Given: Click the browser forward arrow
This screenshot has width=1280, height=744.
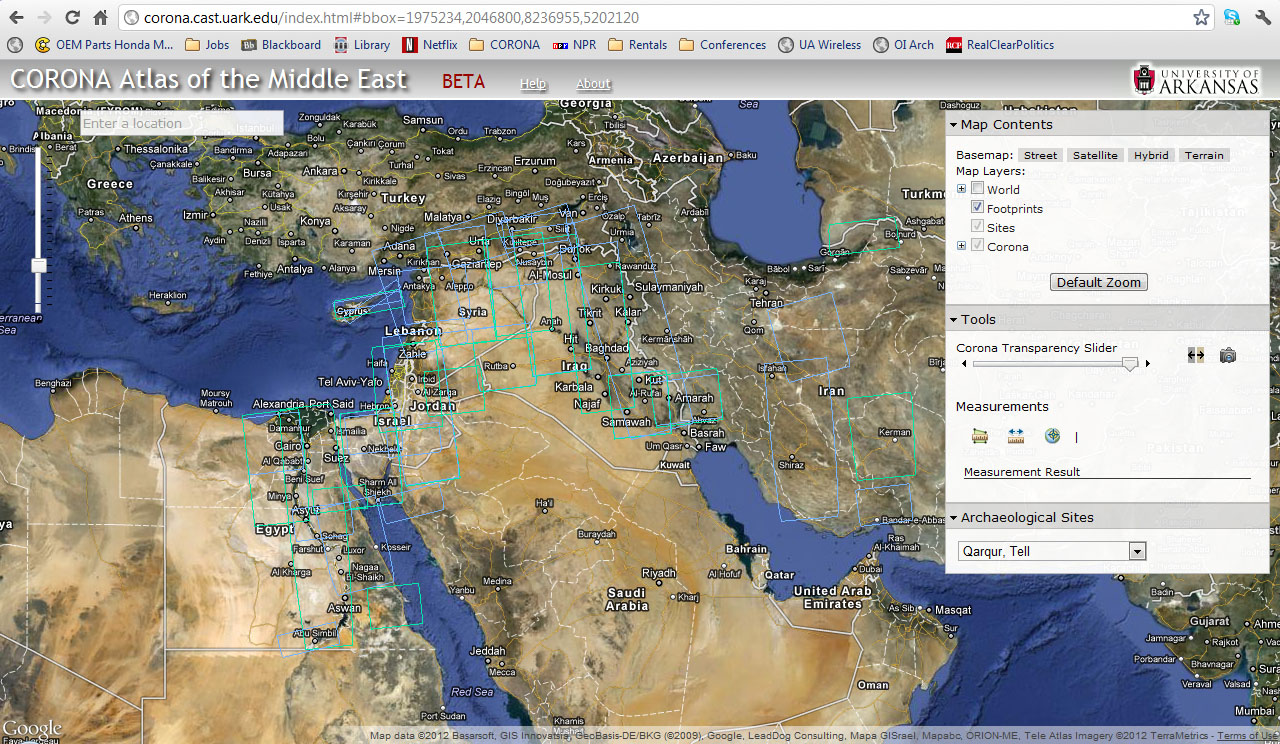Looking at the screenshot, I should point(44,18).
